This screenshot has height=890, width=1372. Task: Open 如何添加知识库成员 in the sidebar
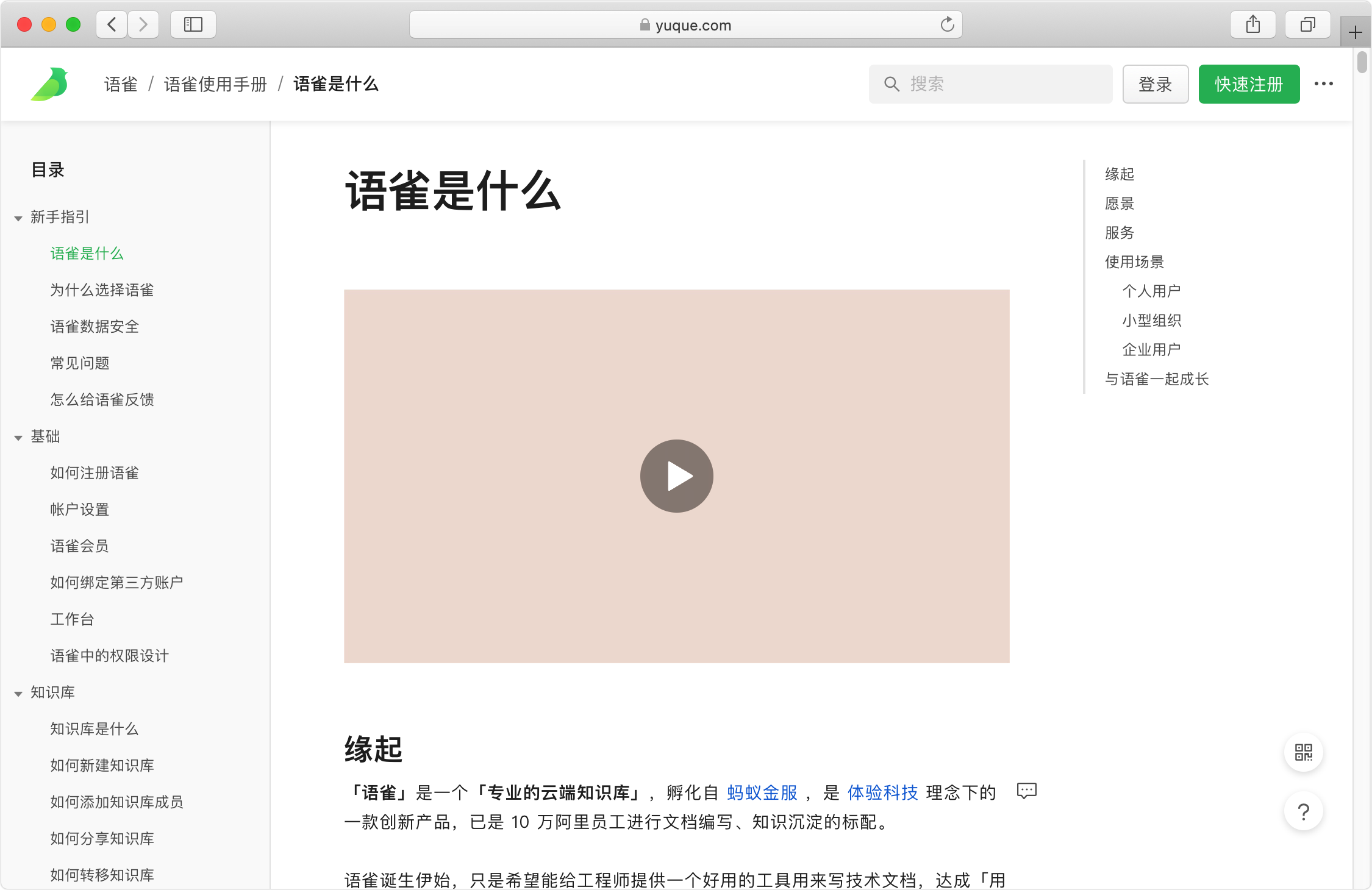[116, 802]
